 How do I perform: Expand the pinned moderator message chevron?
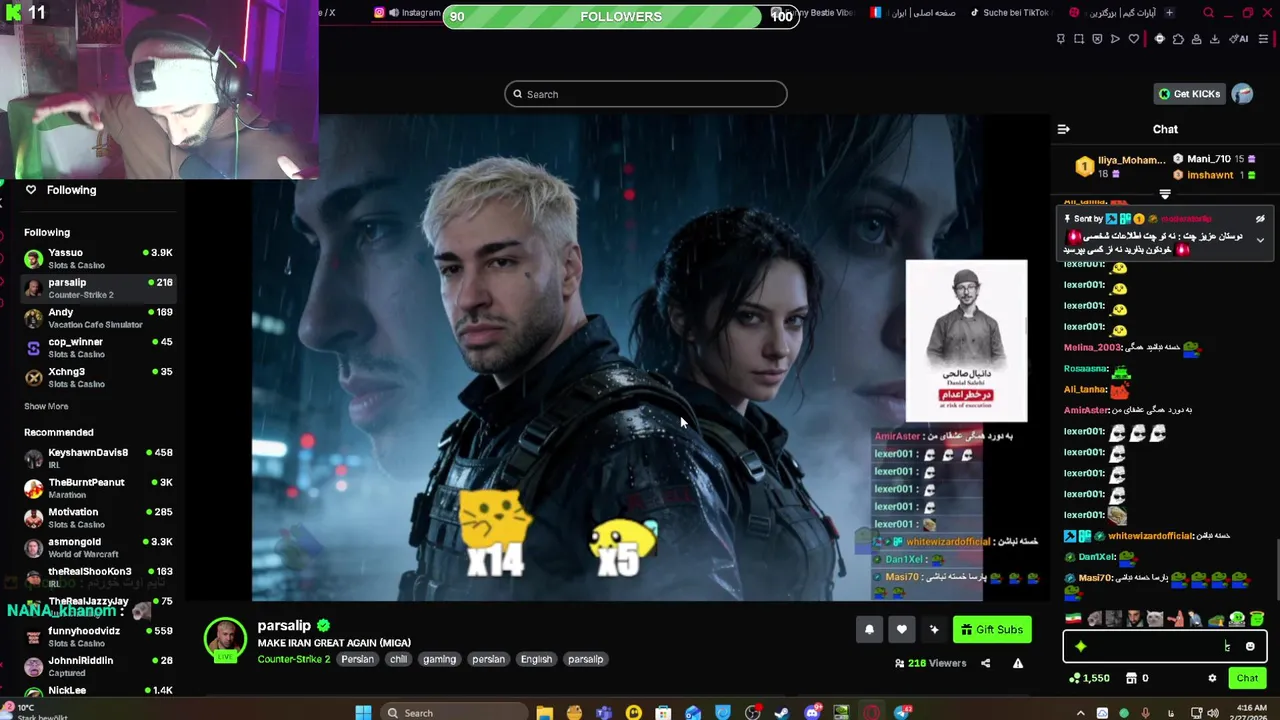tap(1260, 240)
